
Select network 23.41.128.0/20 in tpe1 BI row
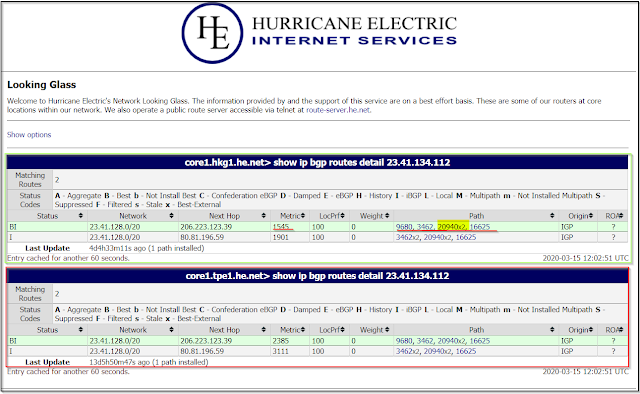[115, 341]
